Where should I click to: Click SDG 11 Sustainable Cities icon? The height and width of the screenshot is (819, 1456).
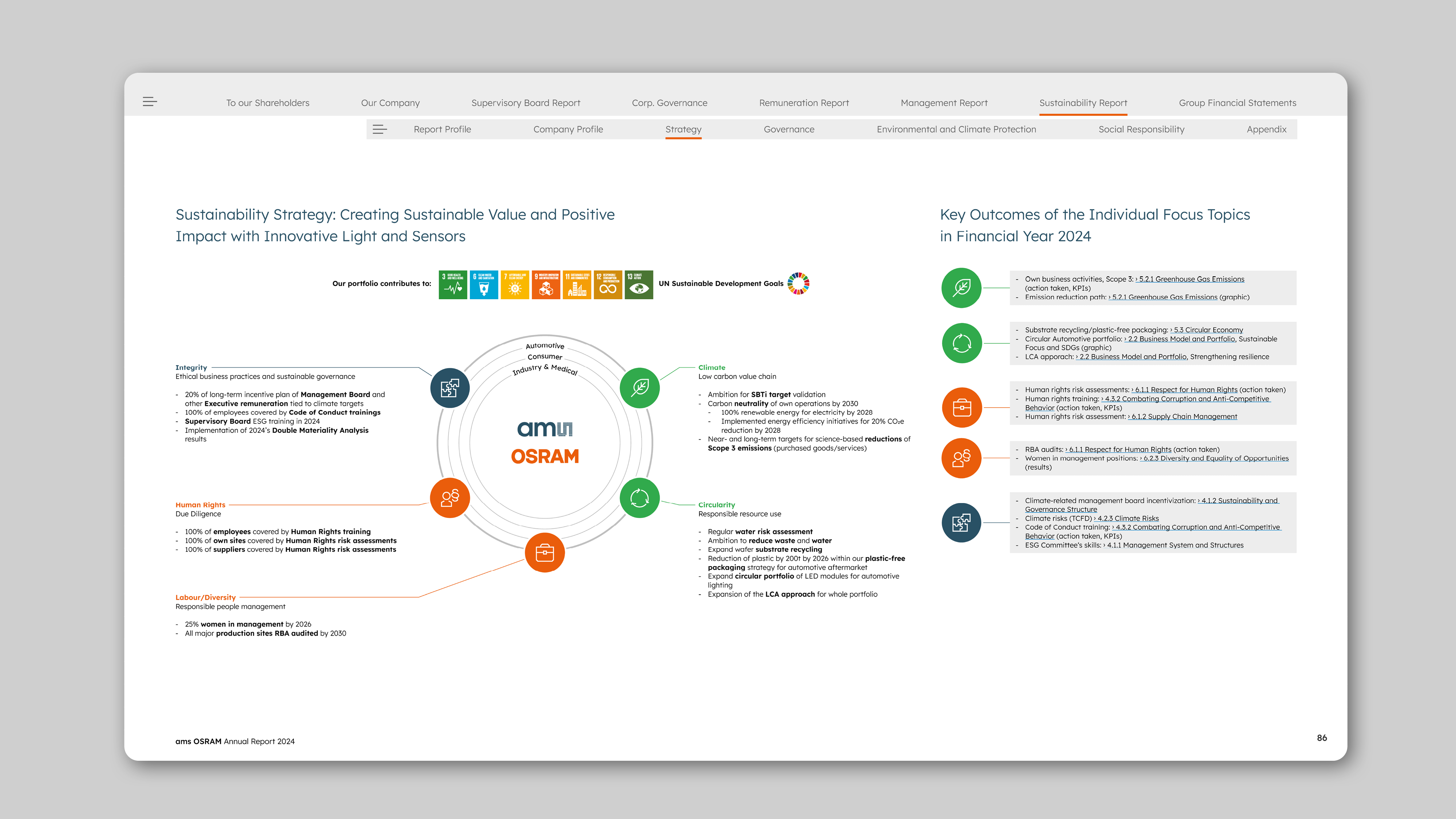(x=577, y=284)
